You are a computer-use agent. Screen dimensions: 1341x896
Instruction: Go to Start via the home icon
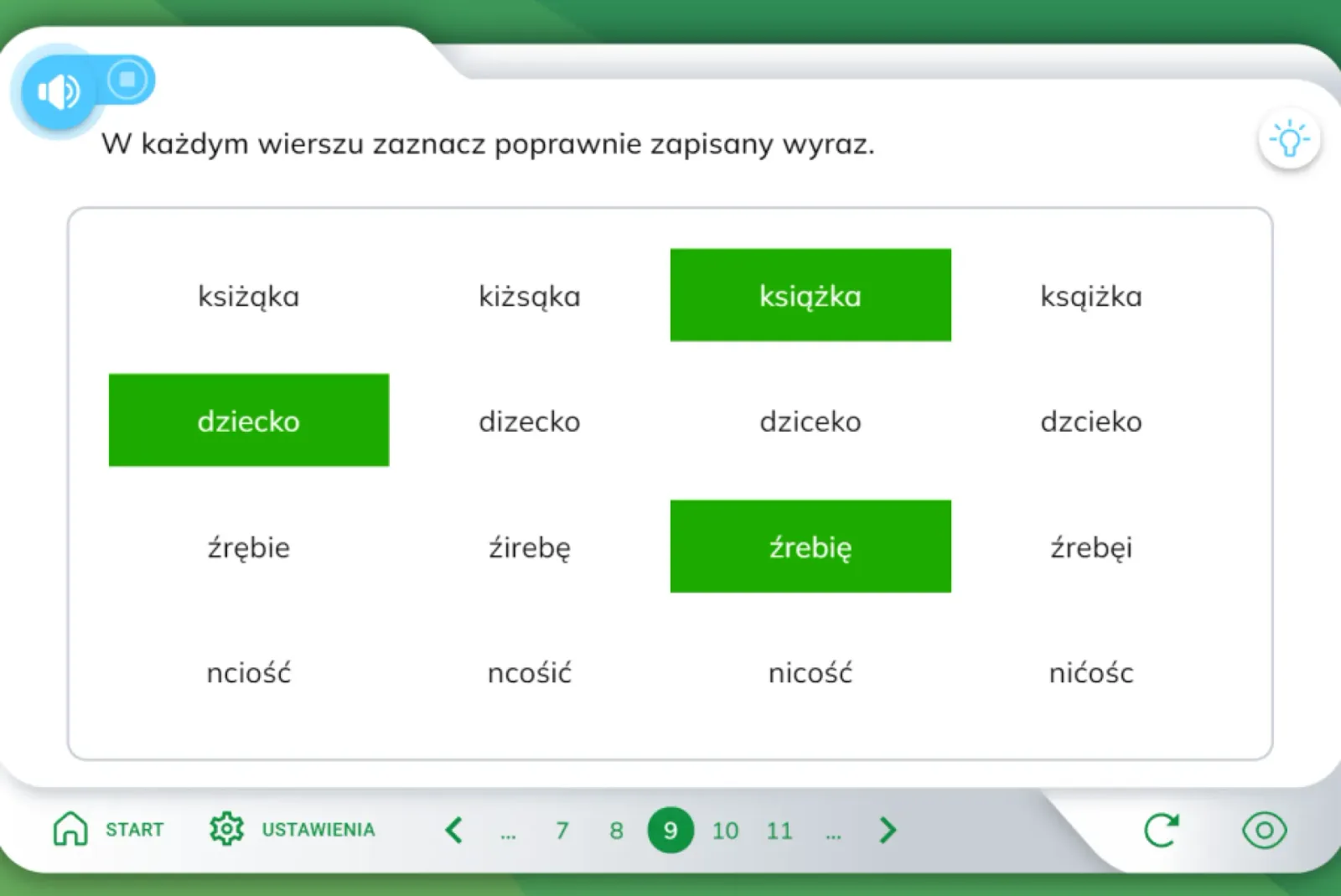click(70, 829)
